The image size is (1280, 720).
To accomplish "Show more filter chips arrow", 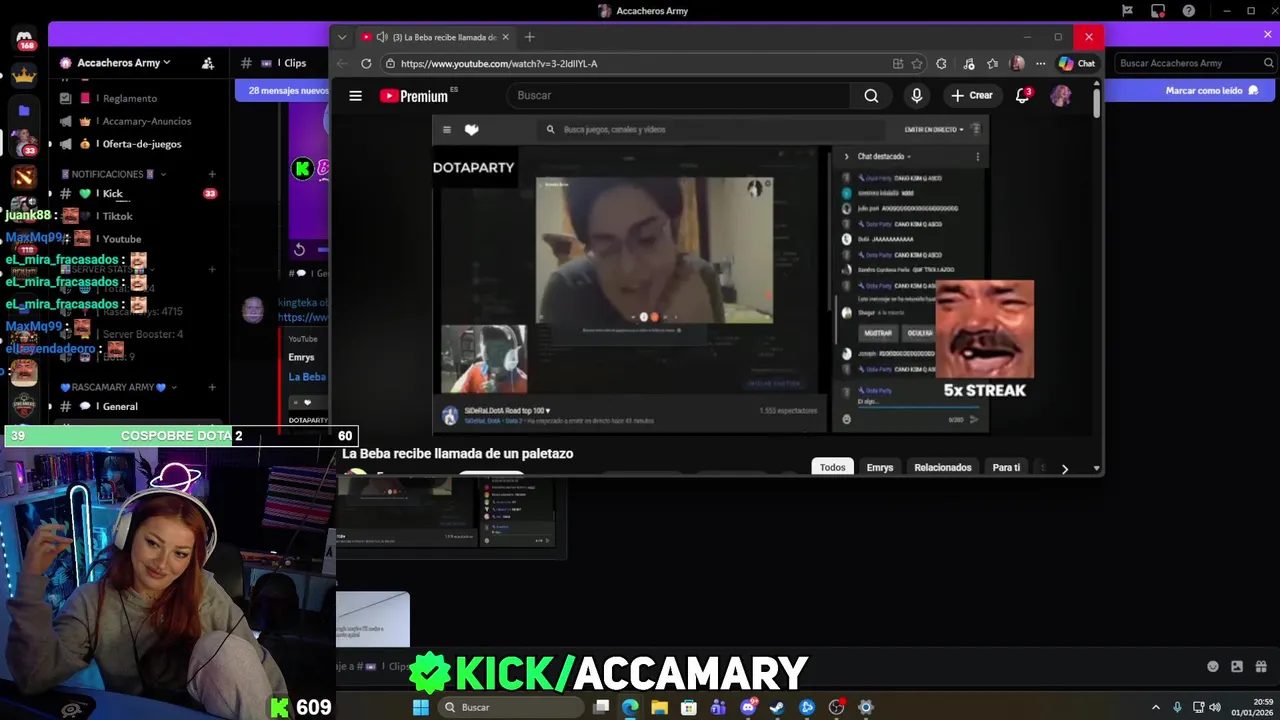I will coord(1064,468).
